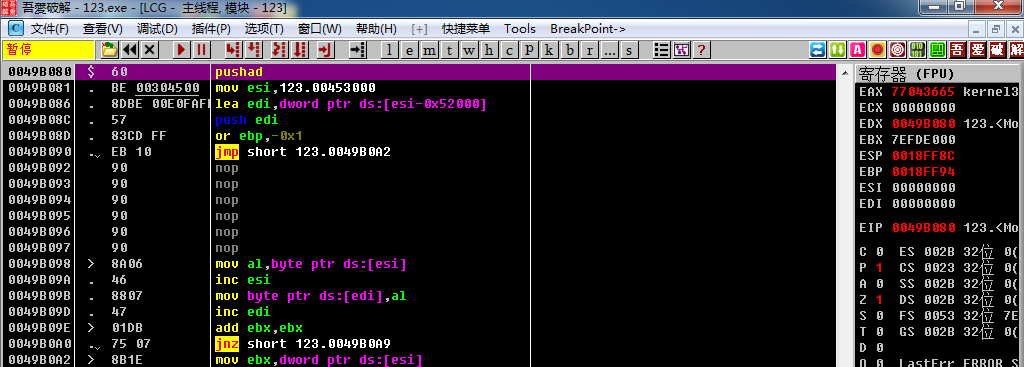The width and height of the screenshot is (1024, 367).
Task: Open the 插件(P) menu
Action: pos(211,29)
